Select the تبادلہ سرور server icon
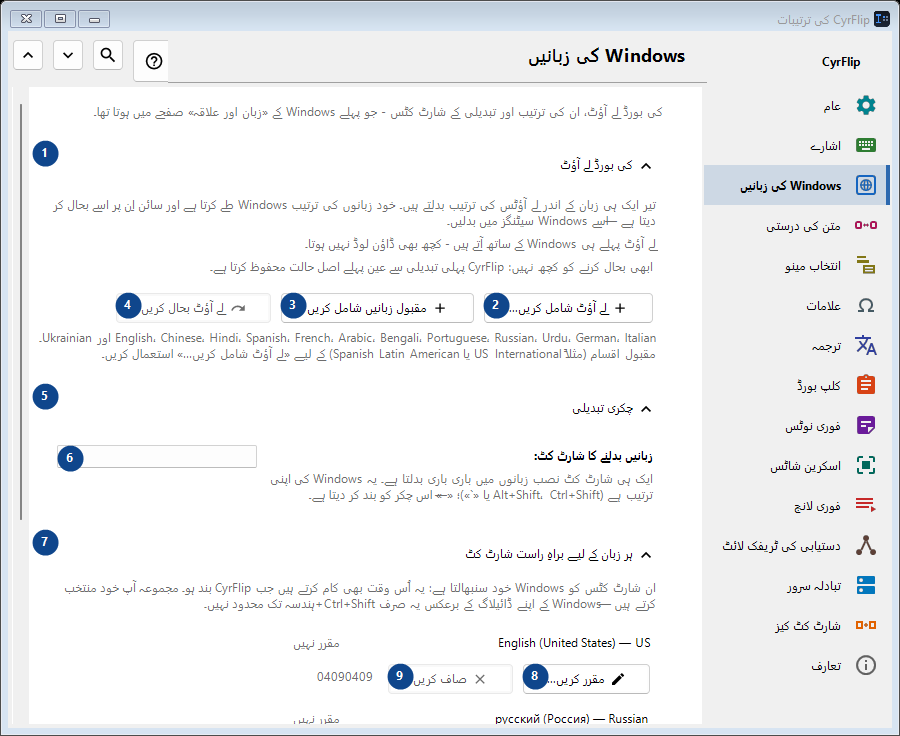 click(x=866, y=585)
